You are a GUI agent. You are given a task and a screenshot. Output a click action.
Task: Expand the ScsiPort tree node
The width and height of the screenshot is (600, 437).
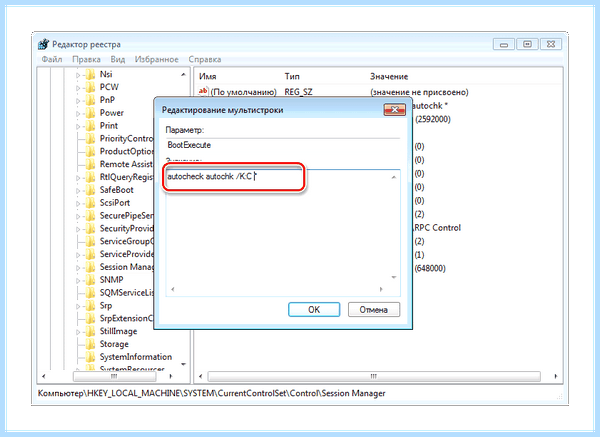coord(78,204)
